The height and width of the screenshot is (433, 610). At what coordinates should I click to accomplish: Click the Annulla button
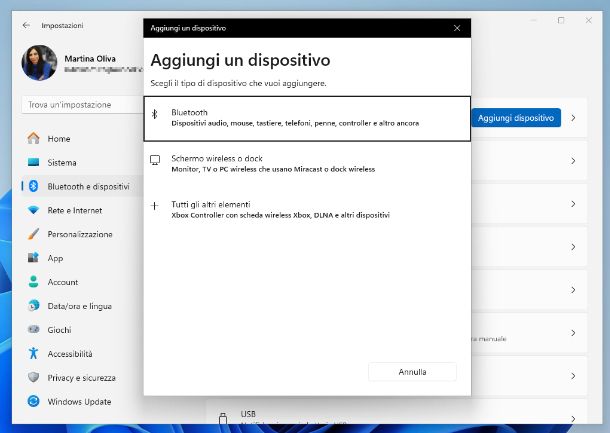pos(412,372)
